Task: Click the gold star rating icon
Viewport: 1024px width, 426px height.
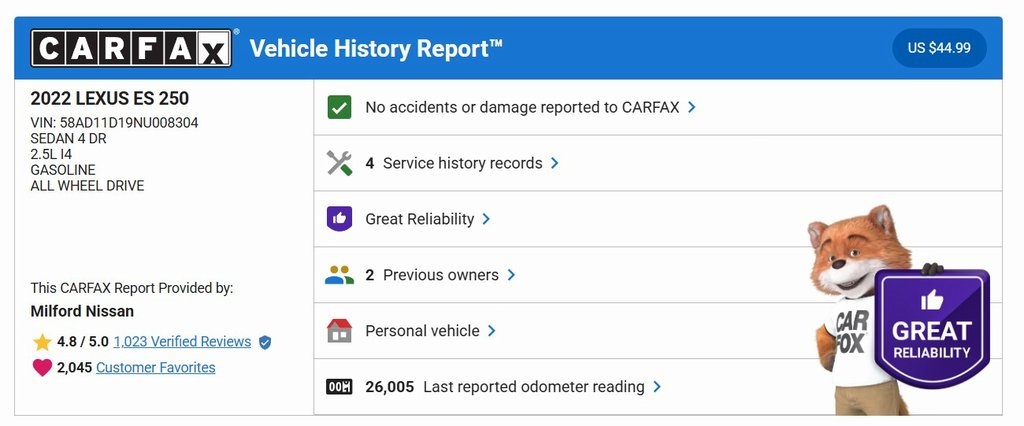Action: (42, 342)
